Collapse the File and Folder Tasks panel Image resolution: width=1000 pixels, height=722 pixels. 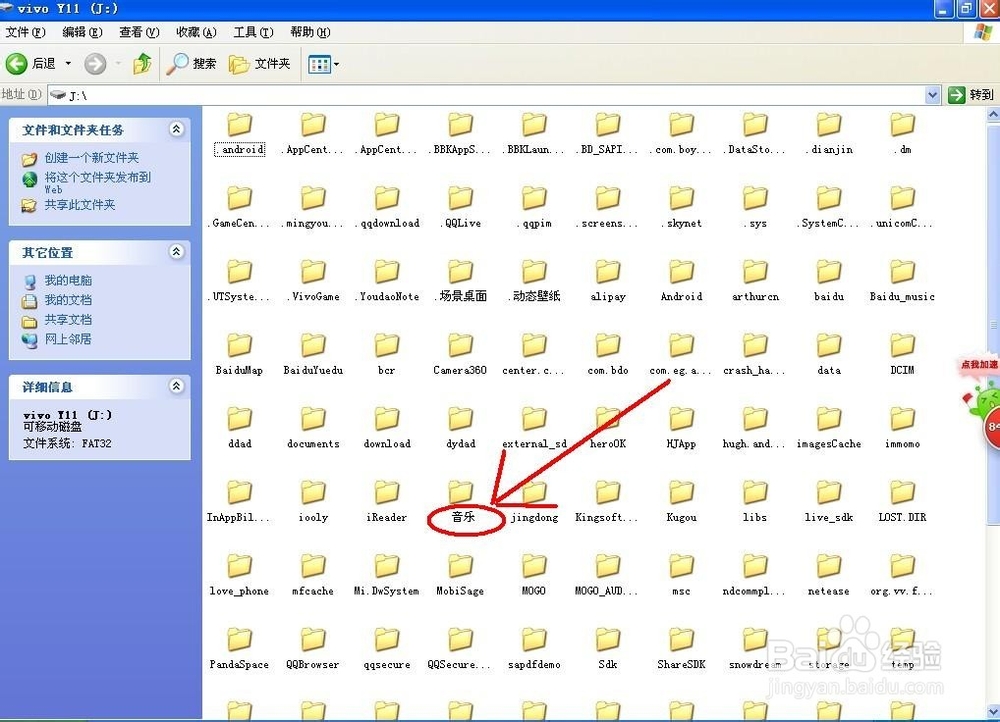tap(177, 129)
